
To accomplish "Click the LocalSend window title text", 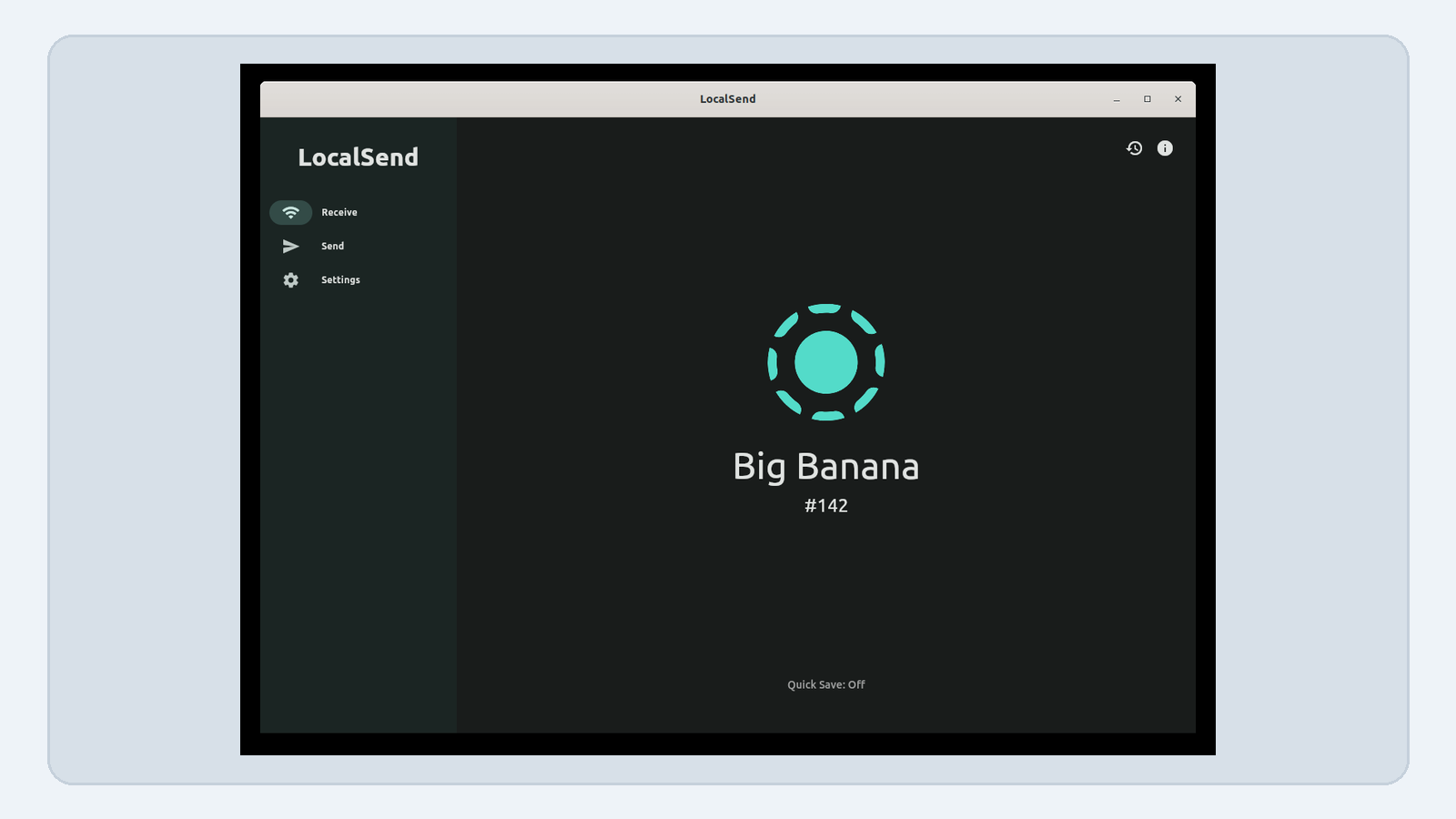I will click(728, 99).
